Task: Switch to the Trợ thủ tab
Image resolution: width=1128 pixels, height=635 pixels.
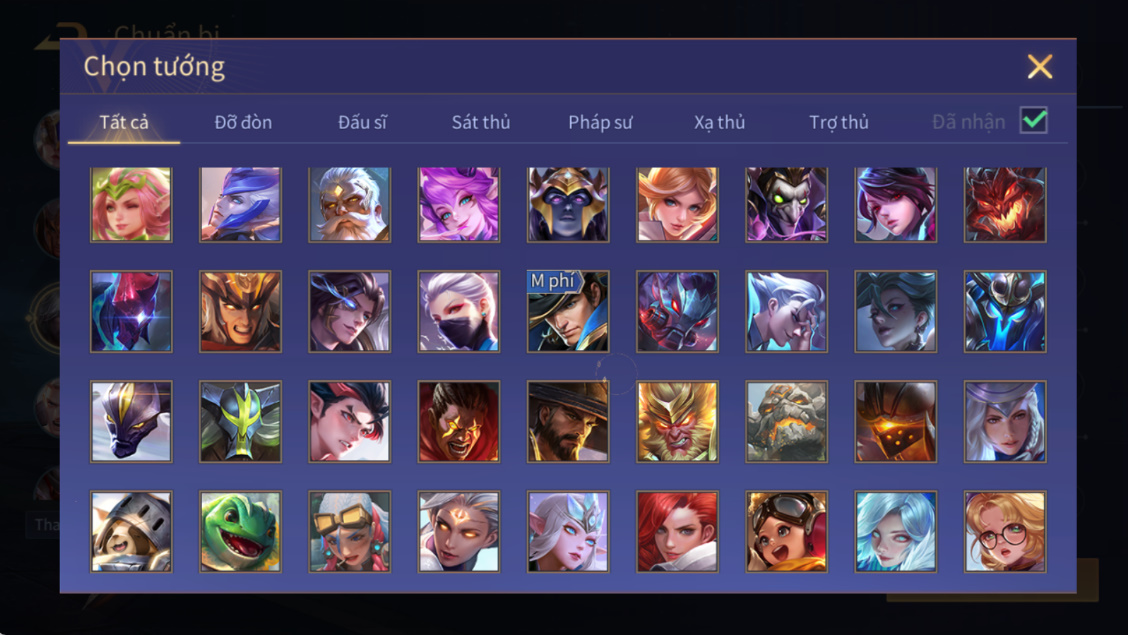Action: [839, 122]
